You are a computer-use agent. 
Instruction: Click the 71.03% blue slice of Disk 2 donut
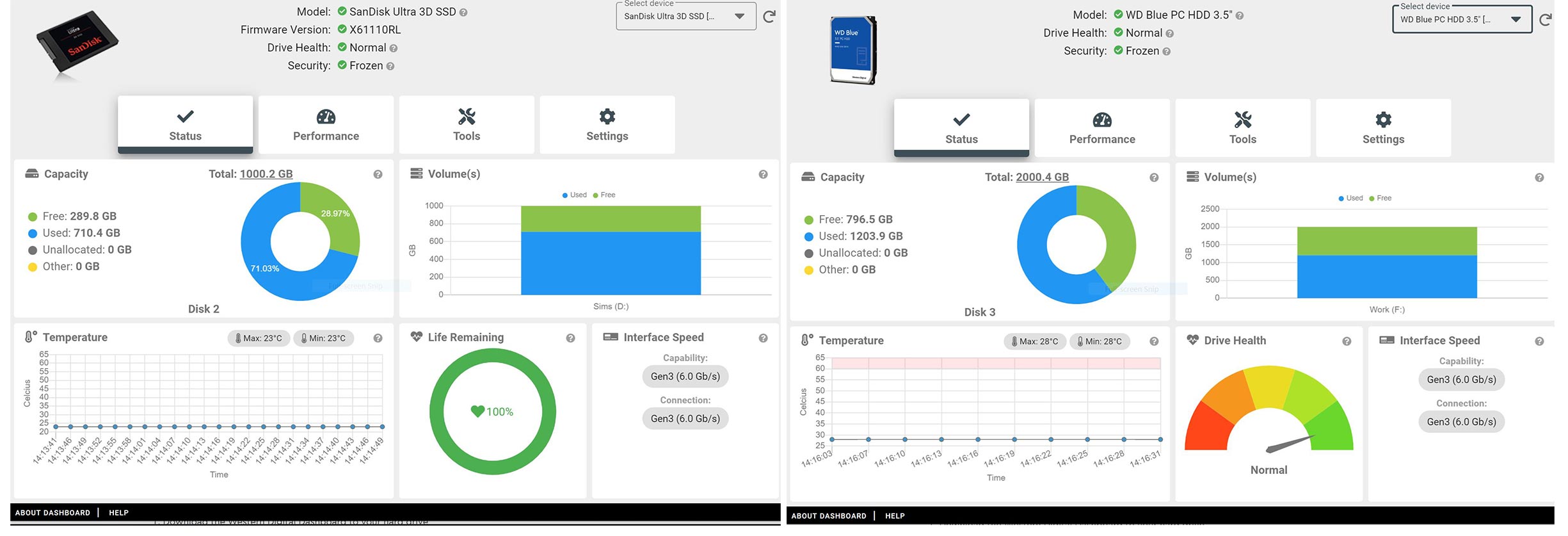click(x=264, y=268)
